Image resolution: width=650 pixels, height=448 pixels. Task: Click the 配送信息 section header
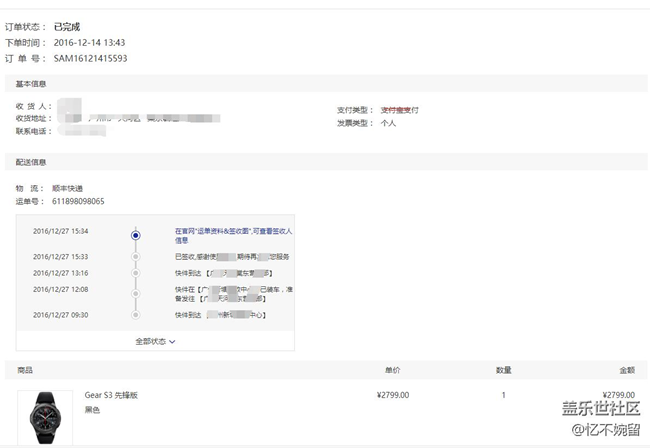[x=30, y=161]
